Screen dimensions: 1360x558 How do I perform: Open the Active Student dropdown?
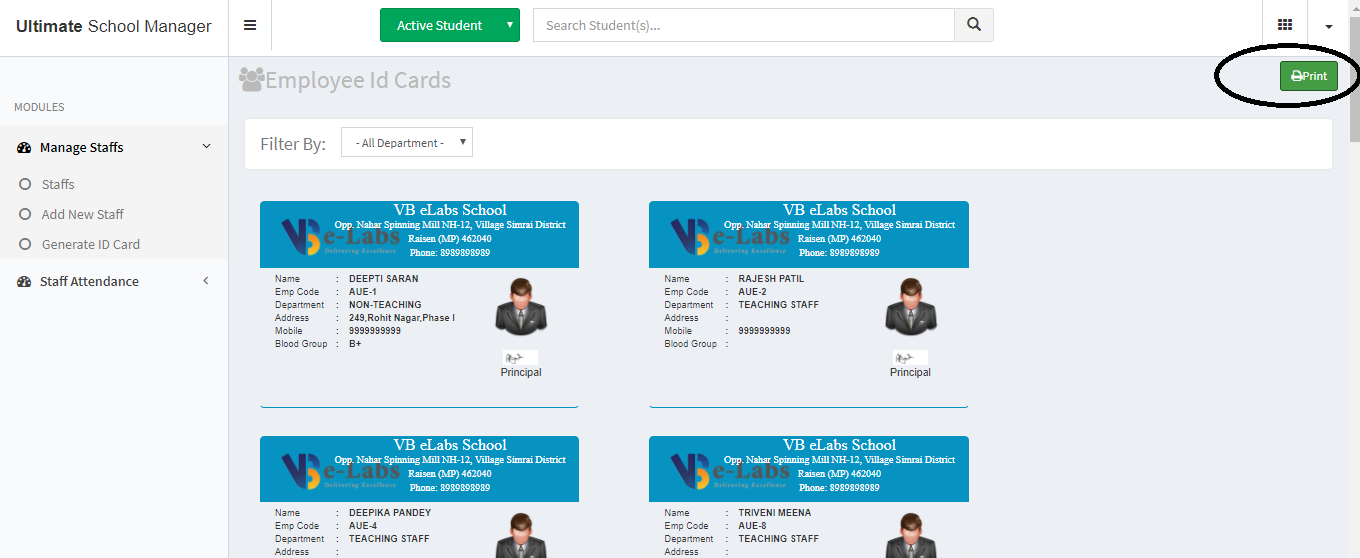(x=450, y=25)
